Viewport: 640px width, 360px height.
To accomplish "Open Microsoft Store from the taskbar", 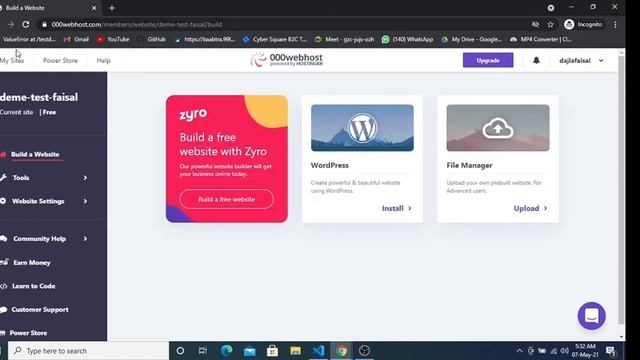I will [272, 351].
